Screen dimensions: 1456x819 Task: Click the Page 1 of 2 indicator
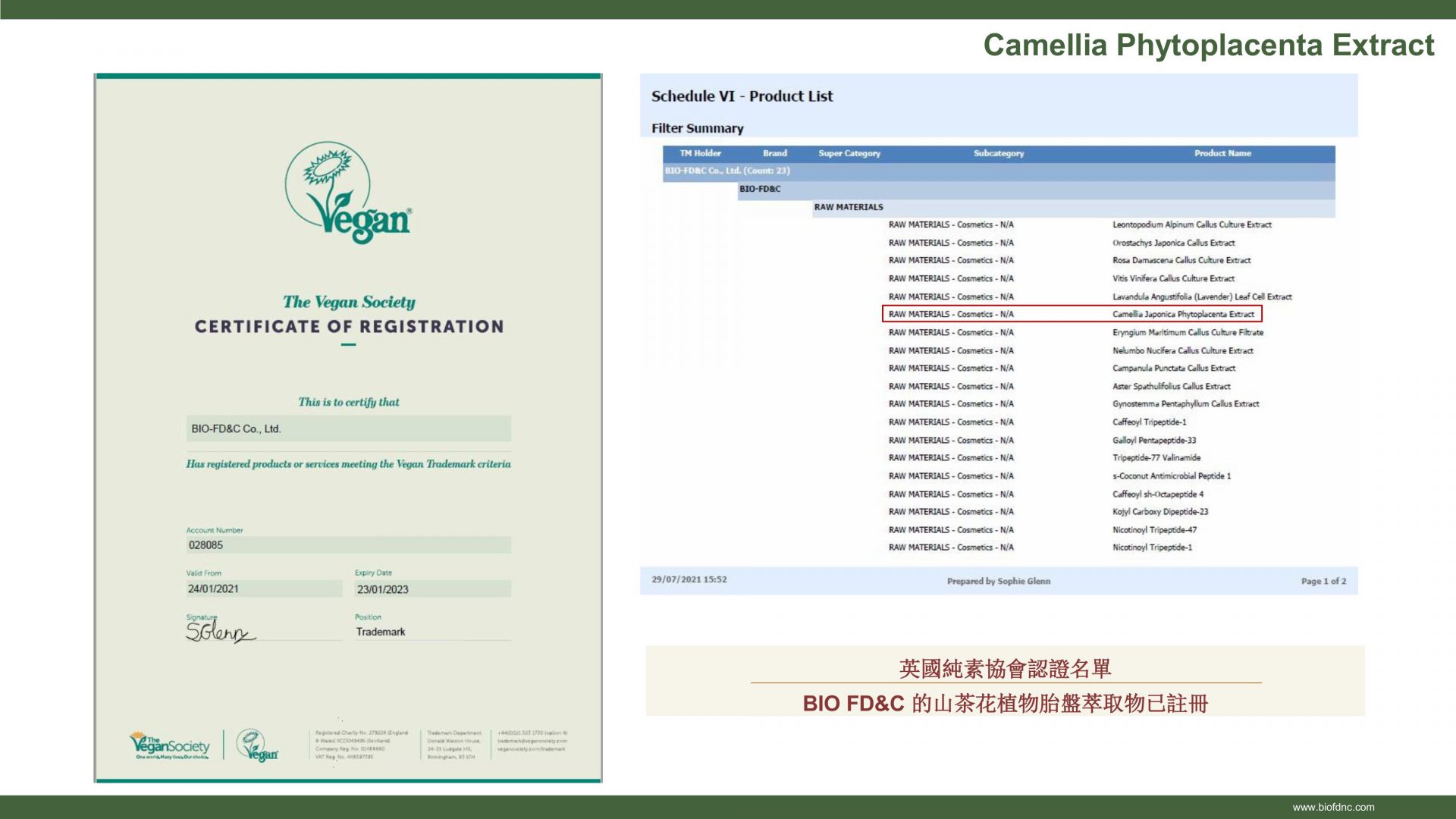click(1323, 581)
